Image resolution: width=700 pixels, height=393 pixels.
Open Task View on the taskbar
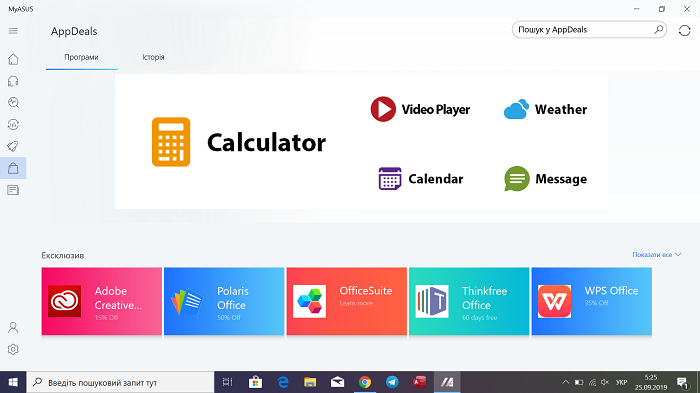click(x=228, y=382)
